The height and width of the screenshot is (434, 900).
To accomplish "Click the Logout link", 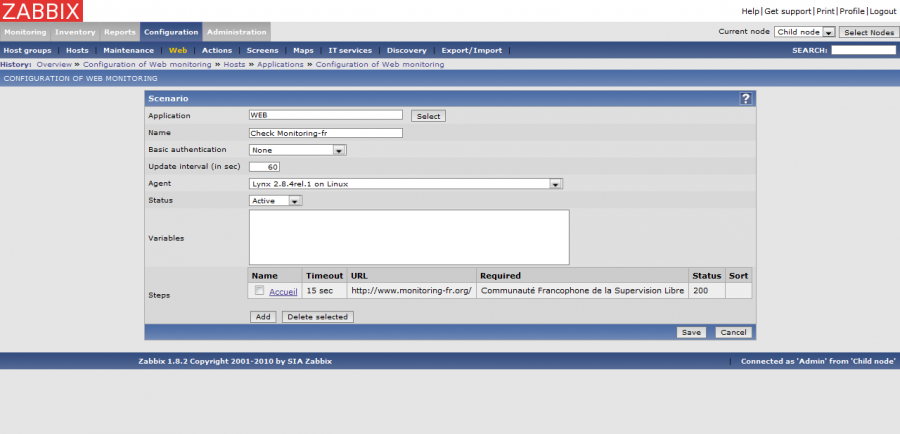I will (x=882, y=11).
